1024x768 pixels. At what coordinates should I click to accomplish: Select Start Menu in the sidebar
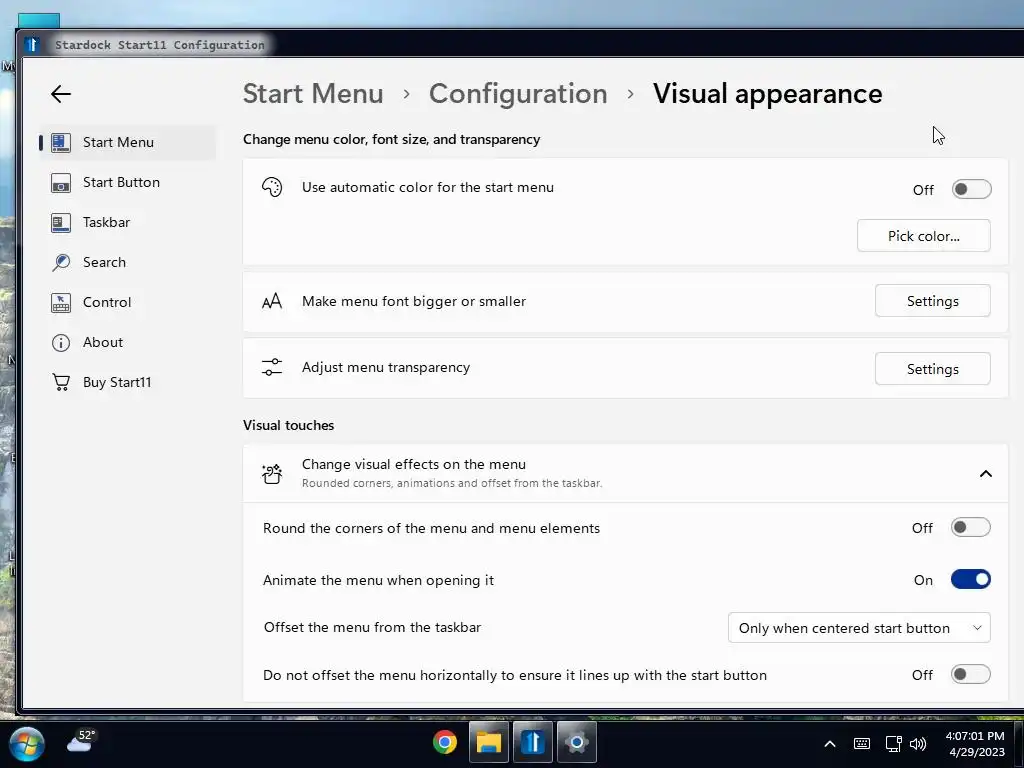point(127,142)
